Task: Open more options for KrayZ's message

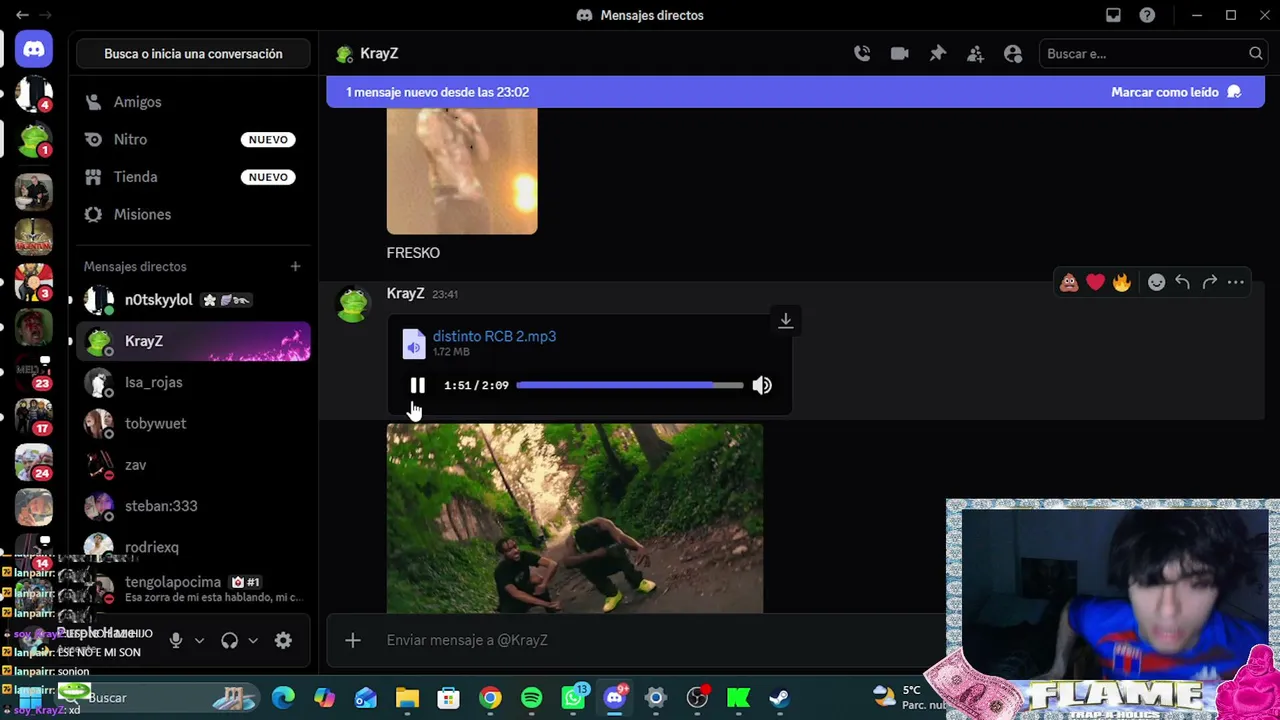Action: 1236,283
